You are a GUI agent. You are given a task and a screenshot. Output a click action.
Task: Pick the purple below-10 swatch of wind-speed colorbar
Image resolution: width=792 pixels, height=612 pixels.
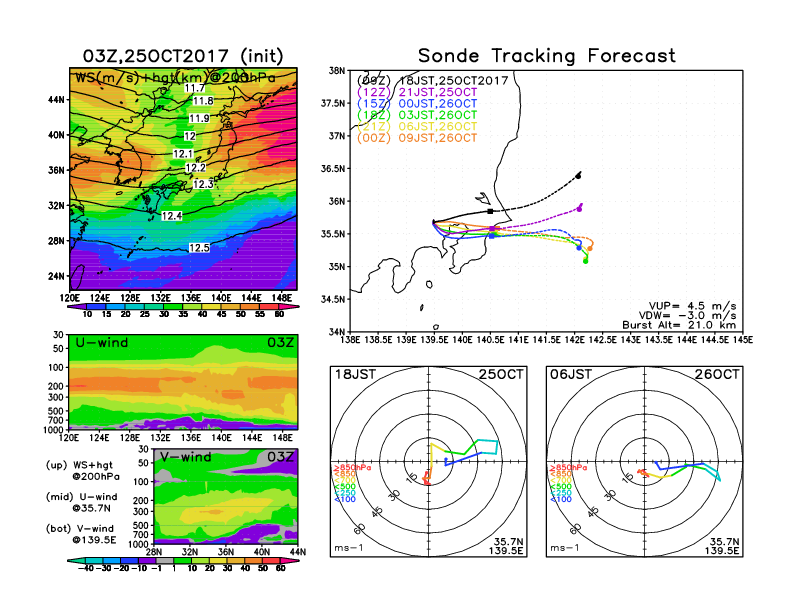coord(77,307)
